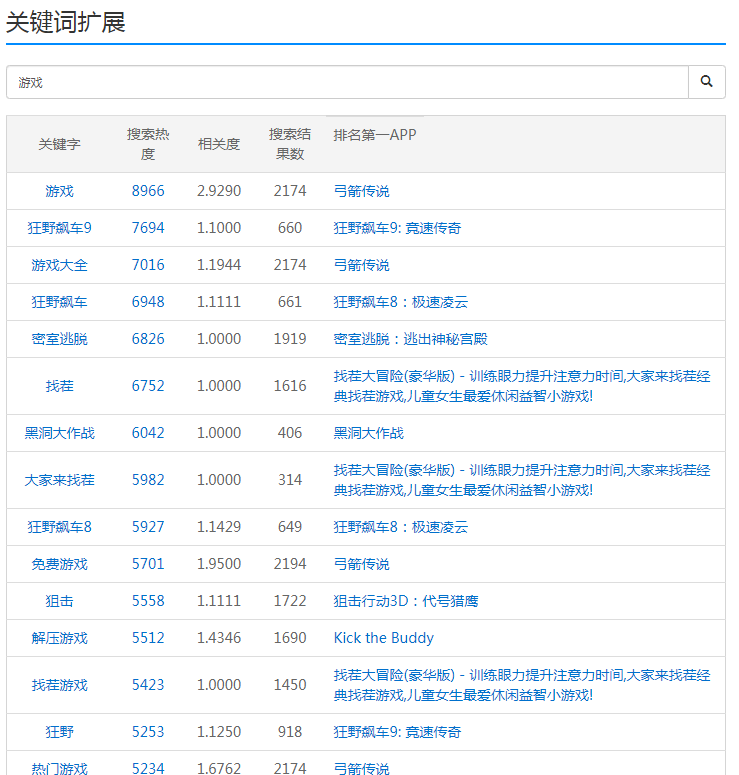The width and height of the screenshot is (739, 775).
Task: Open app 弓箭传说 in the 免费游戏 row
Action: tap(361, 564)
